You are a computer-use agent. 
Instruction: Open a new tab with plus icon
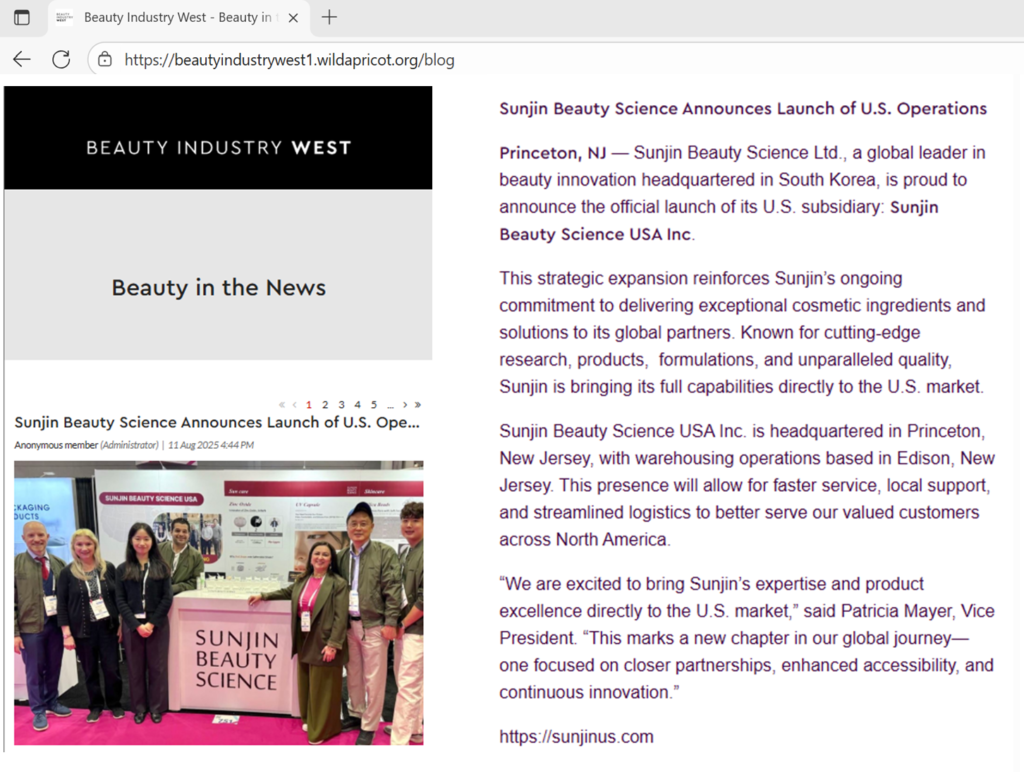click(x=329, y=17)
